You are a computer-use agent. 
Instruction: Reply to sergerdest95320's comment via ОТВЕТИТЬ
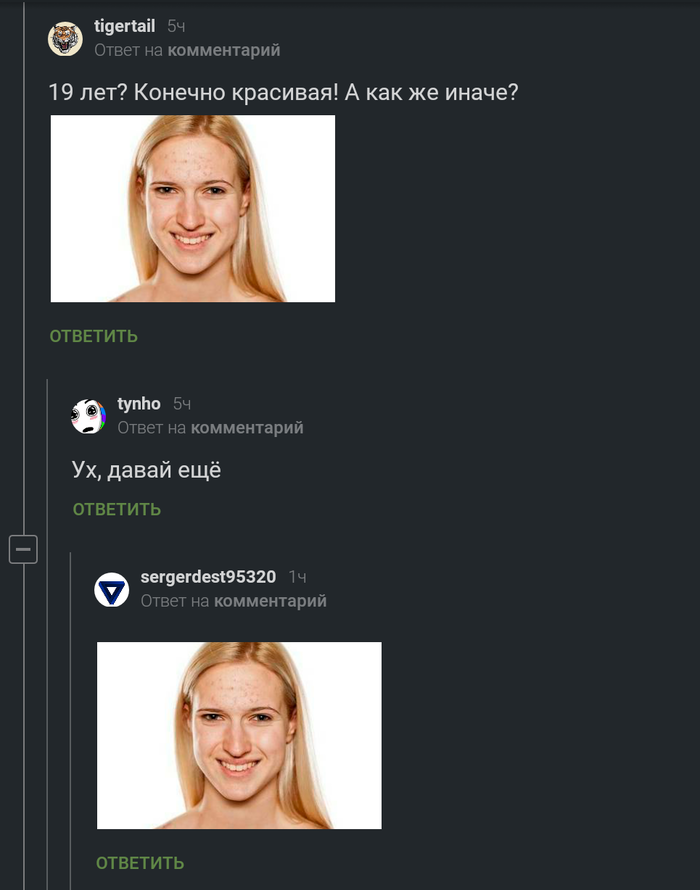pos(140,863)
